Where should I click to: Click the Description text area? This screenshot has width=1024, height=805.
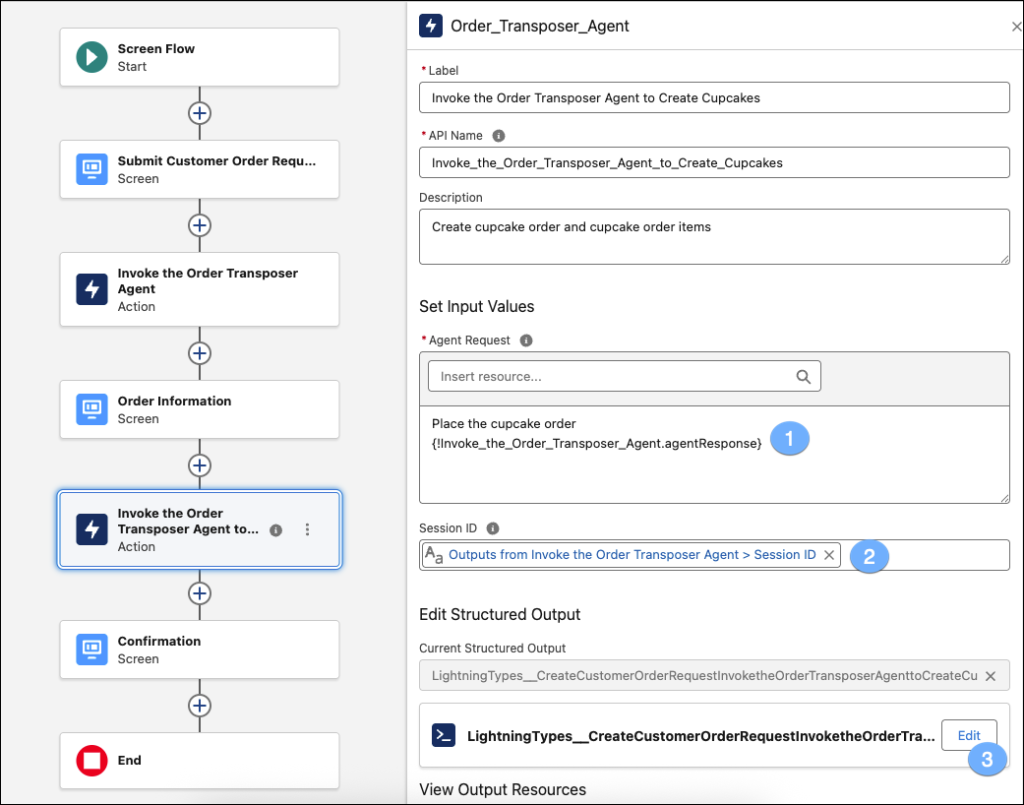click(x=714, y=237)
